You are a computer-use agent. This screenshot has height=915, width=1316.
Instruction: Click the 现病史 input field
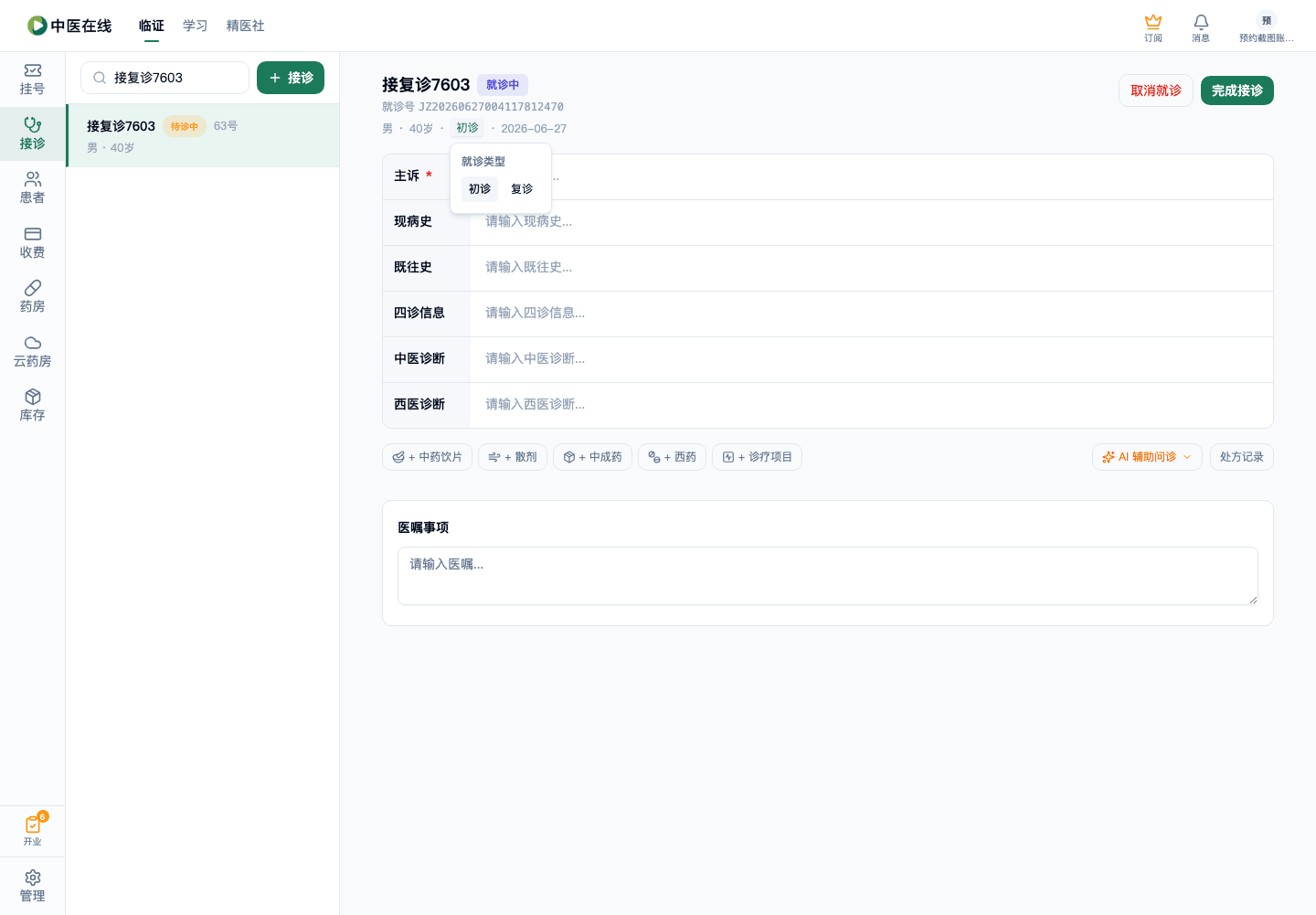[871, 222]
